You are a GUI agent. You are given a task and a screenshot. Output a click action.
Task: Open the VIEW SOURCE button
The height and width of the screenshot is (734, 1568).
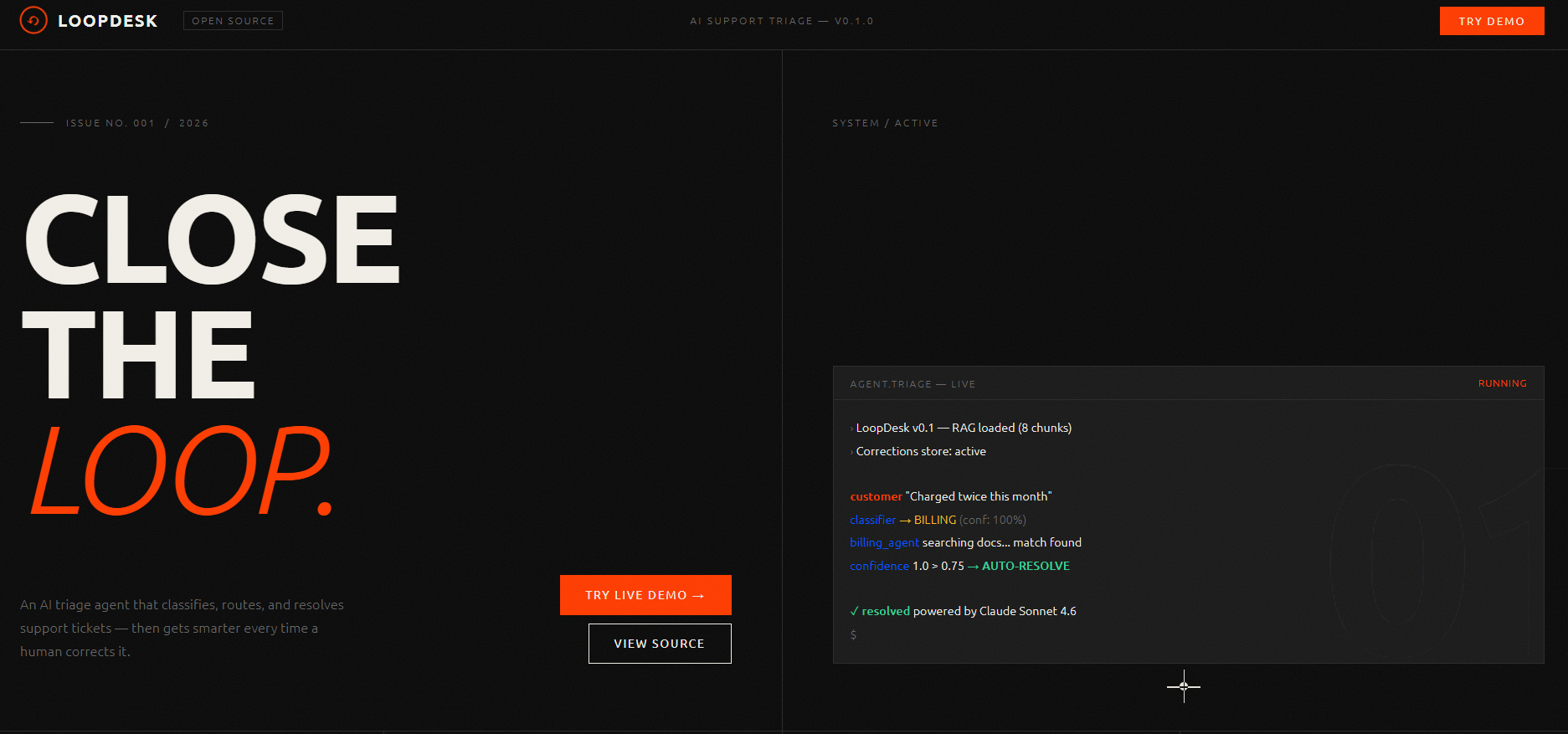(660, 644)
